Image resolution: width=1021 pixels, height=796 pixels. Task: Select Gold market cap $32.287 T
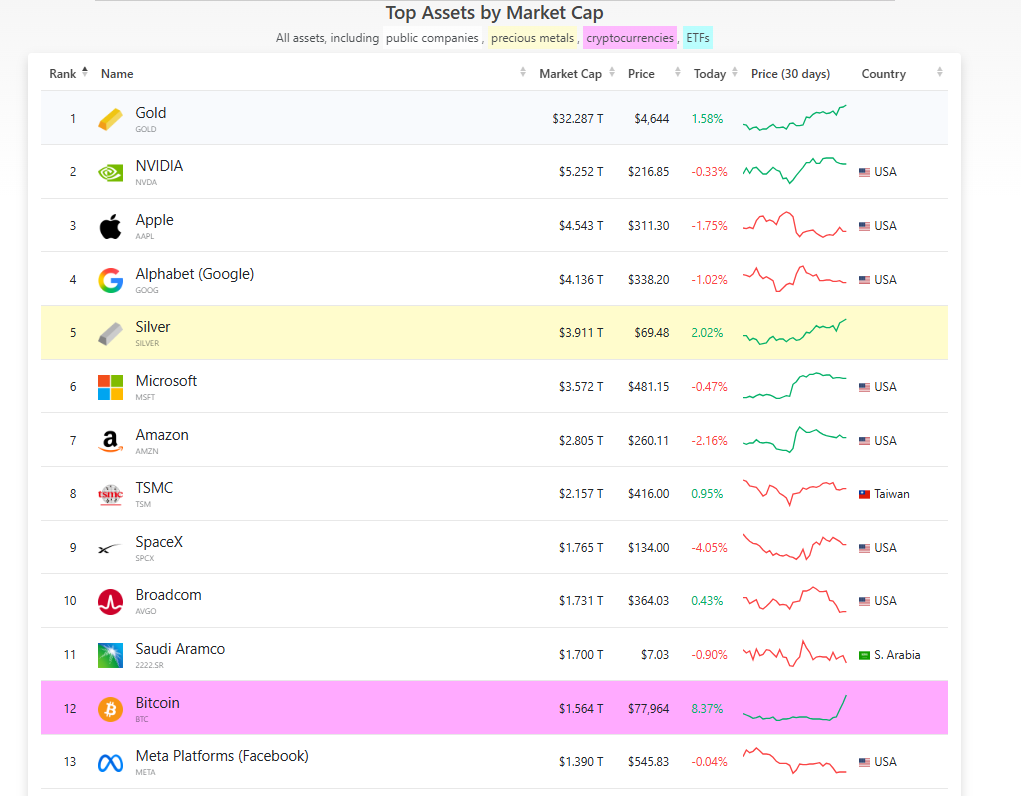pos(578,119)
